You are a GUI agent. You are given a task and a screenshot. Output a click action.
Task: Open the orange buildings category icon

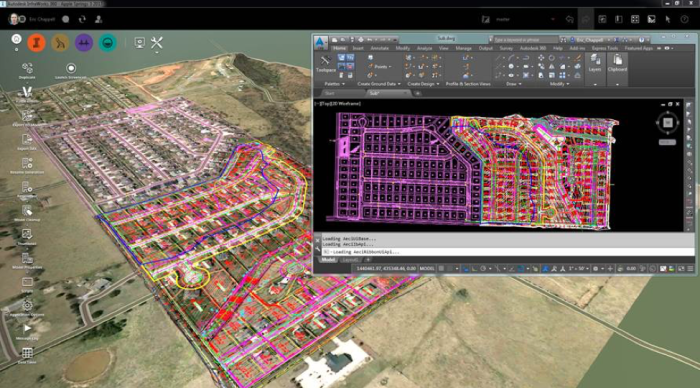(x=37, y=43)
